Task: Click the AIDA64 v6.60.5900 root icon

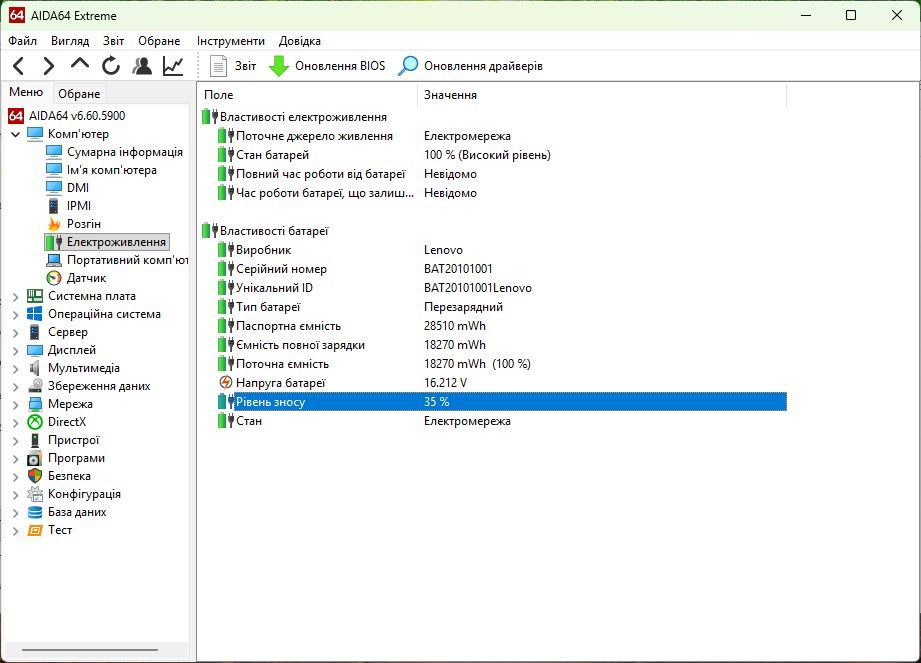Action: pyautogui.click(x=16, y=116)
